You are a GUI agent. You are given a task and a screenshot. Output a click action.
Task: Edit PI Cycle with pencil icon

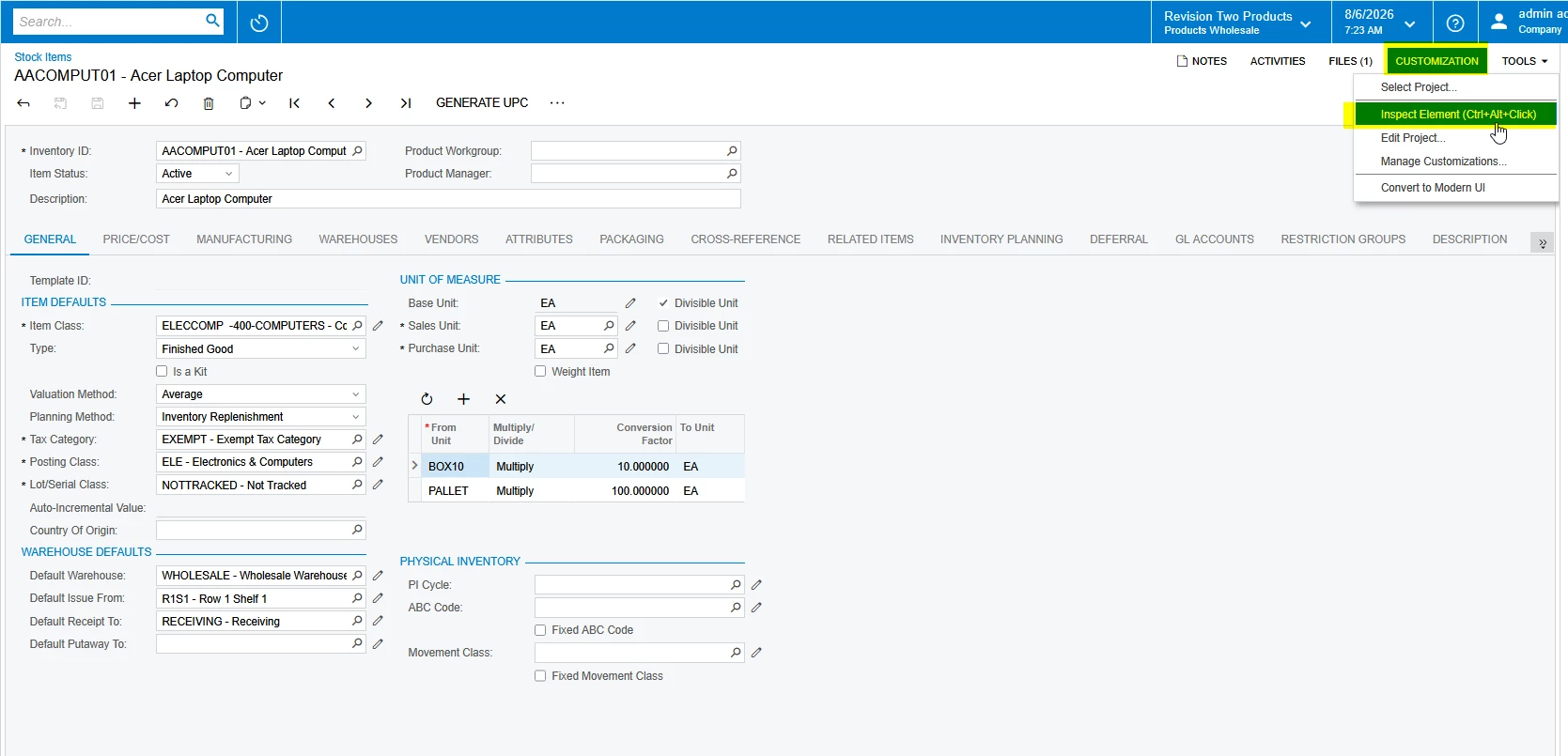tap(756, 585)
